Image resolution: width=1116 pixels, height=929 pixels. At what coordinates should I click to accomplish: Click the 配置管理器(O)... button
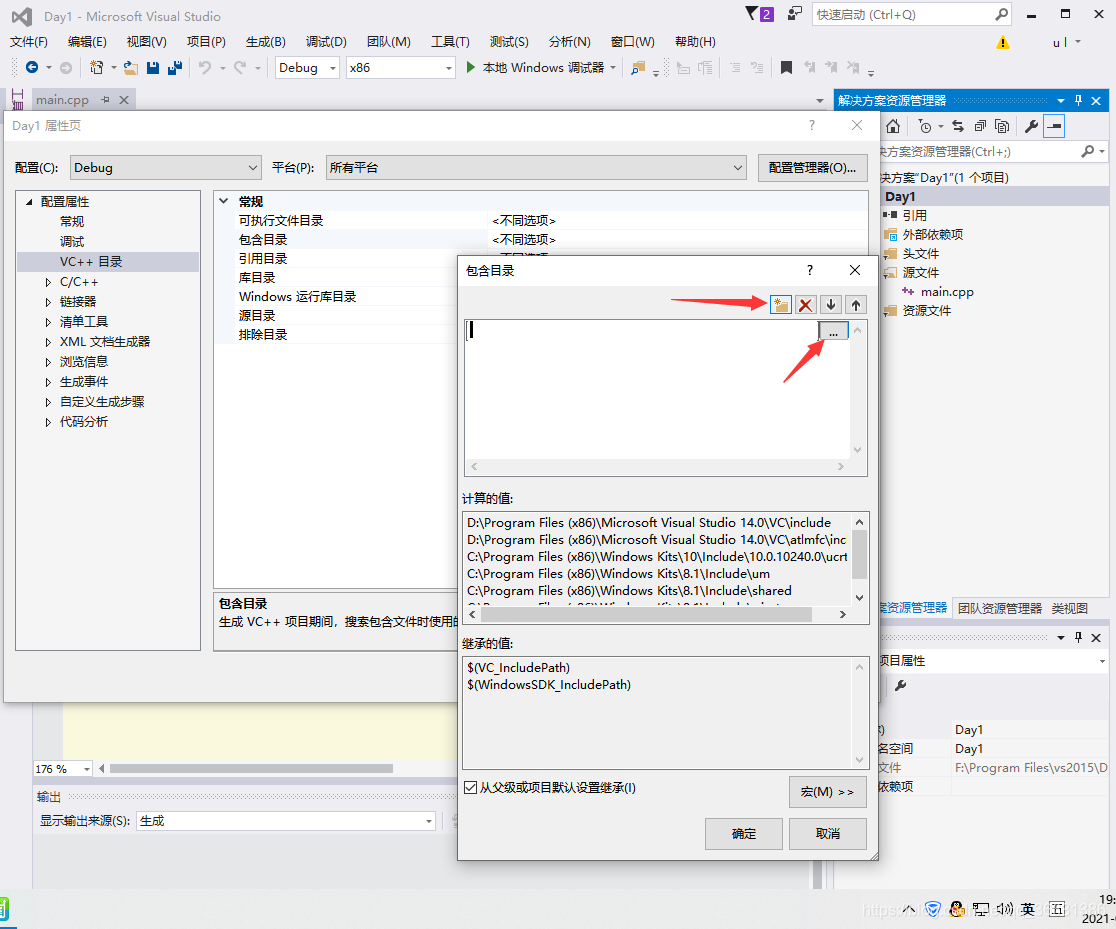click(813, 168)
